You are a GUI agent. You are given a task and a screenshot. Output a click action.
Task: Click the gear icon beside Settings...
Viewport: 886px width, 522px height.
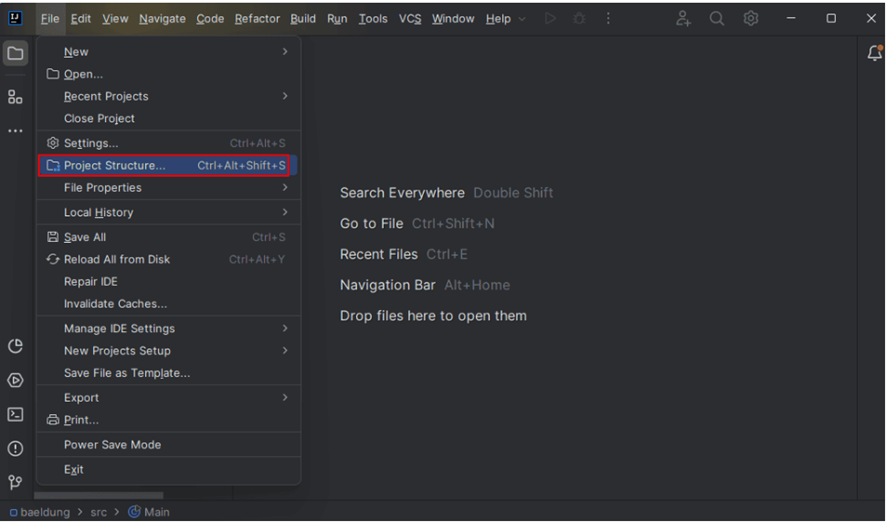tap(53, 143)
